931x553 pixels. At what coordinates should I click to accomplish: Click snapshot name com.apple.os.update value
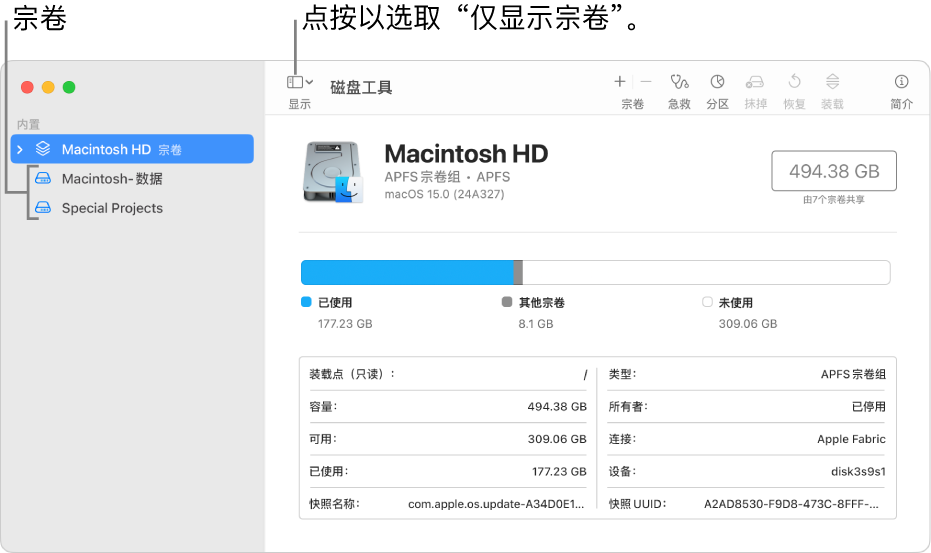coord(496,504)
